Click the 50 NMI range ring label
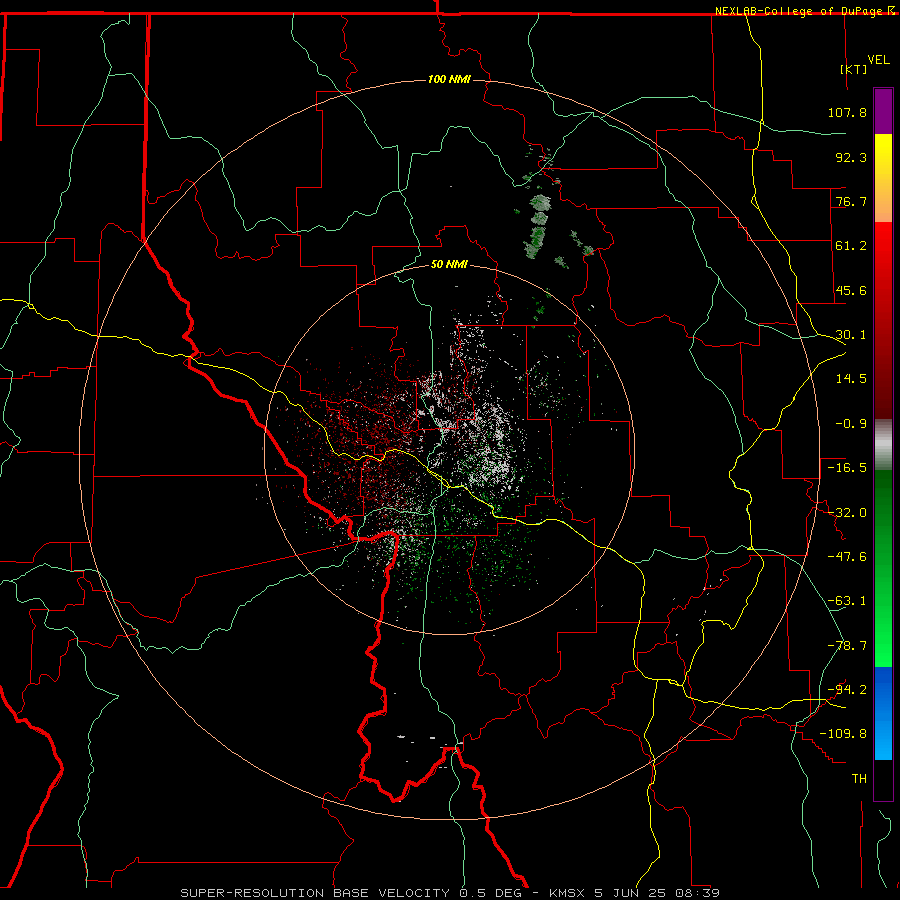Viewport: 900px width, 900px height. pos(449,264)
